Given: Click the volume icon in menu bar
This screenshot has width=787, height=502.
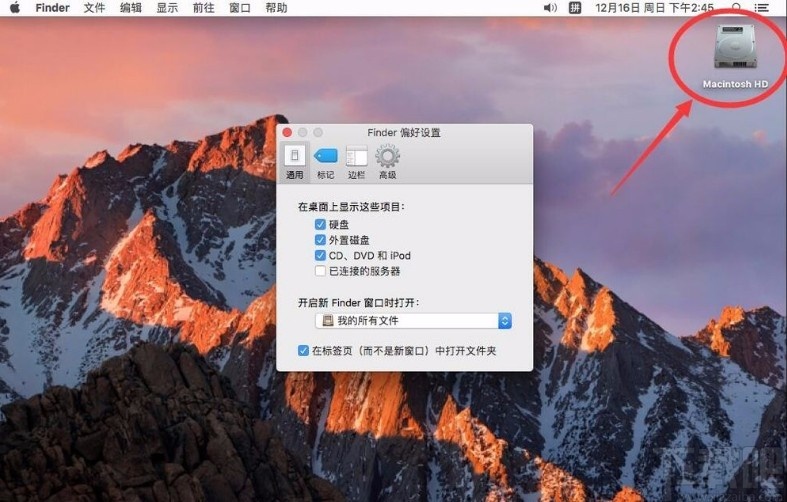Looking at the screenshot, I should pyautogui.click(x=550, y=8).
